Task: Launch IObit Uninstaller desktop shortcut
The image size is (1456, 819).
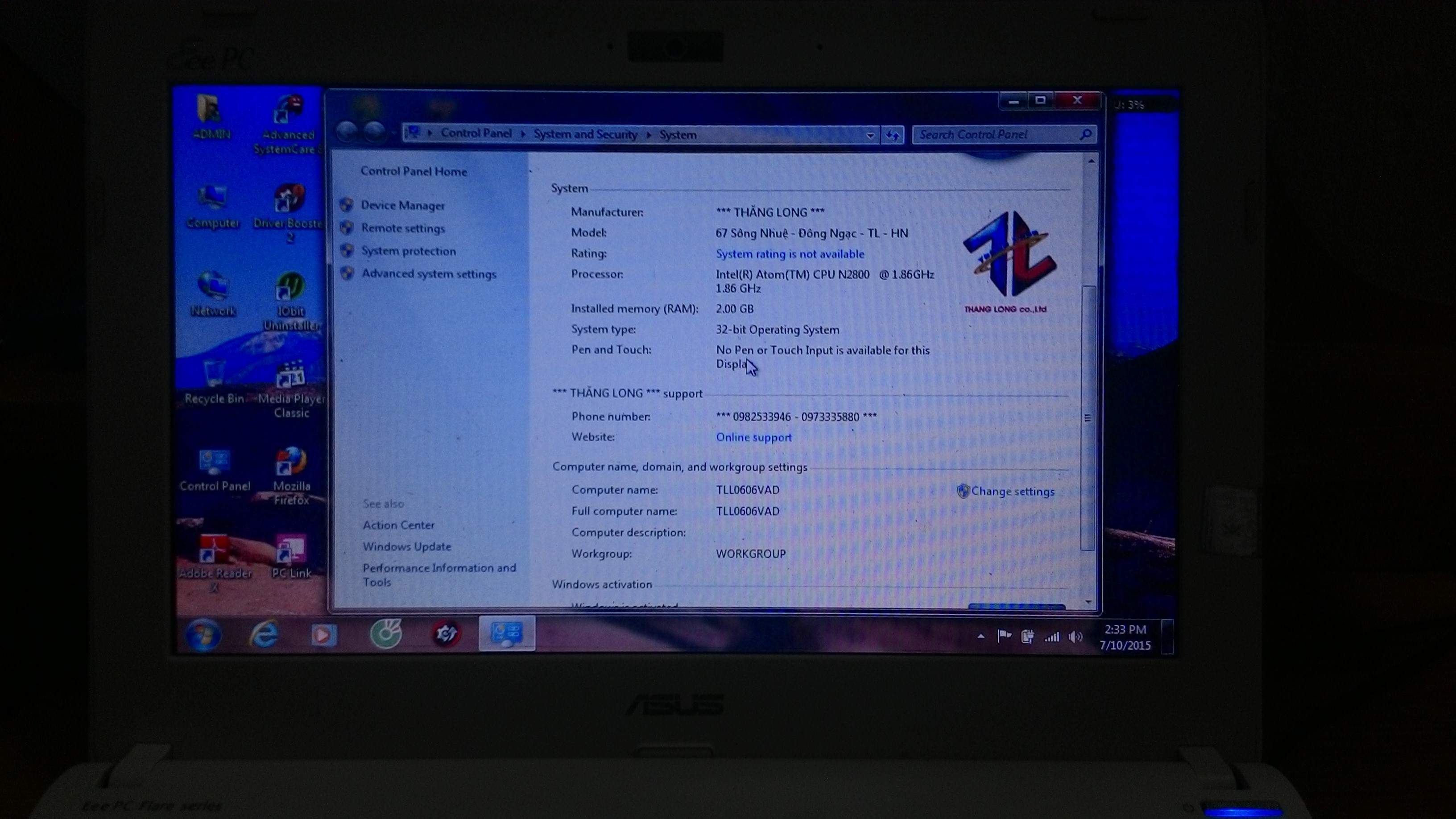Action: [290, 302]
